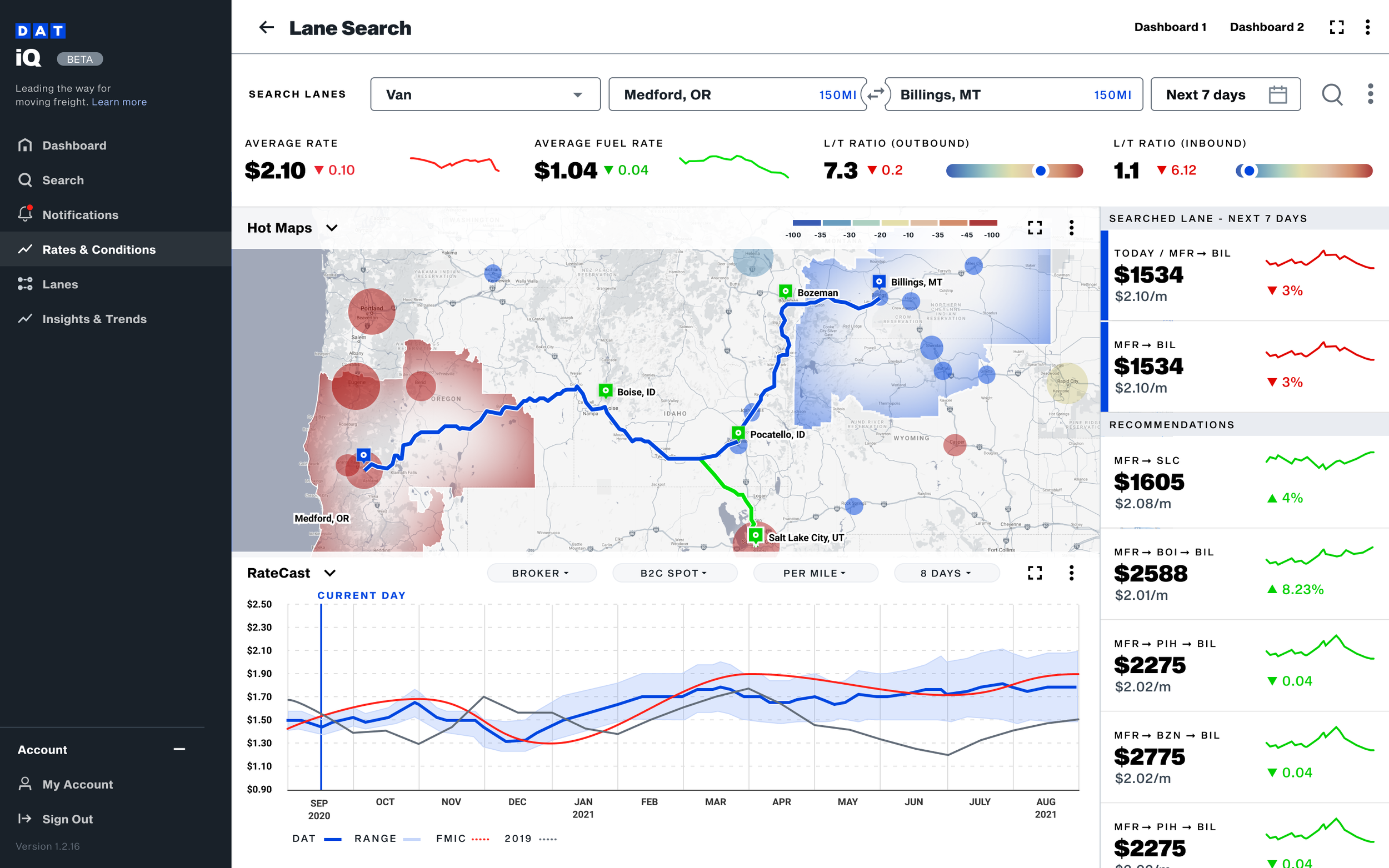
Task: Switch to Dashboard 2 tab
Action: (1266, 28)
